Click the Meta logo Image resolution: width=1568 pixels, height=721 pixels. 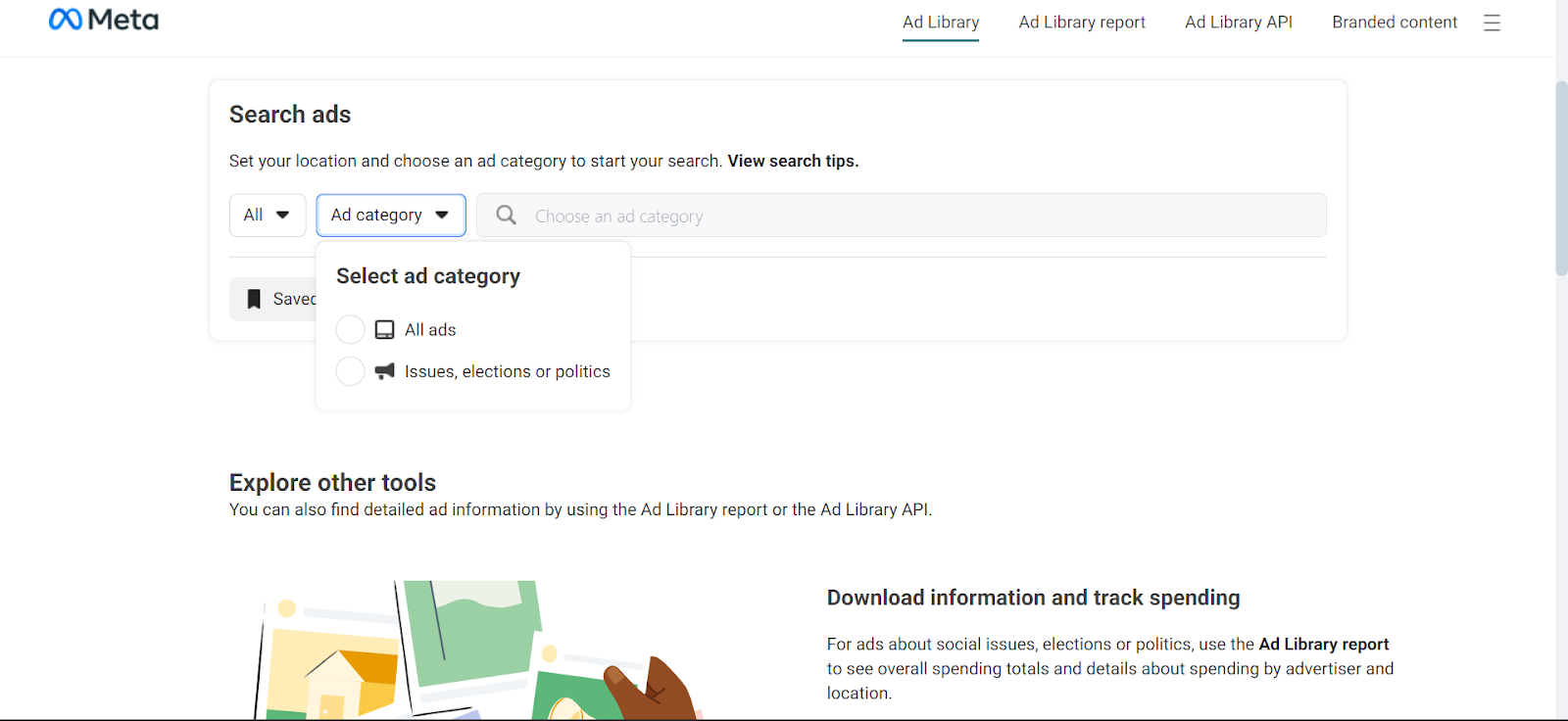[103, 21]
